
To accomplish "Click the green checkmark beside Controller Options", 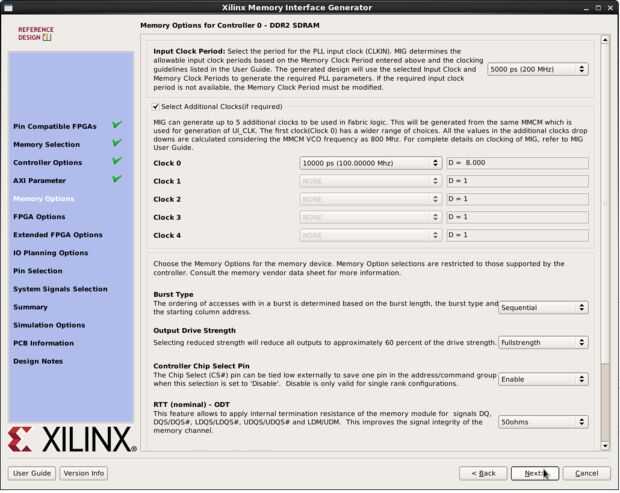I will click(x=116, y=161).
